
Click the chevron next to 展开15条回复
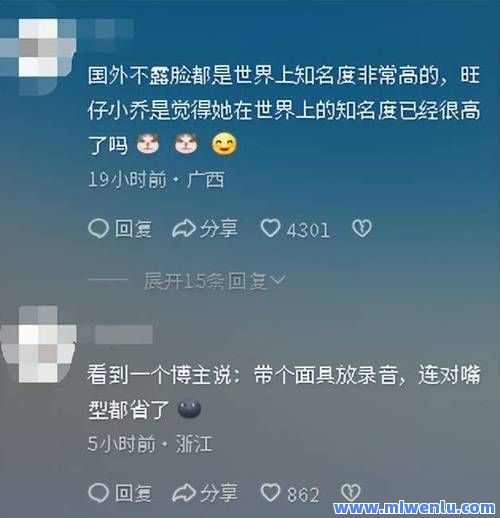(278, 281)
